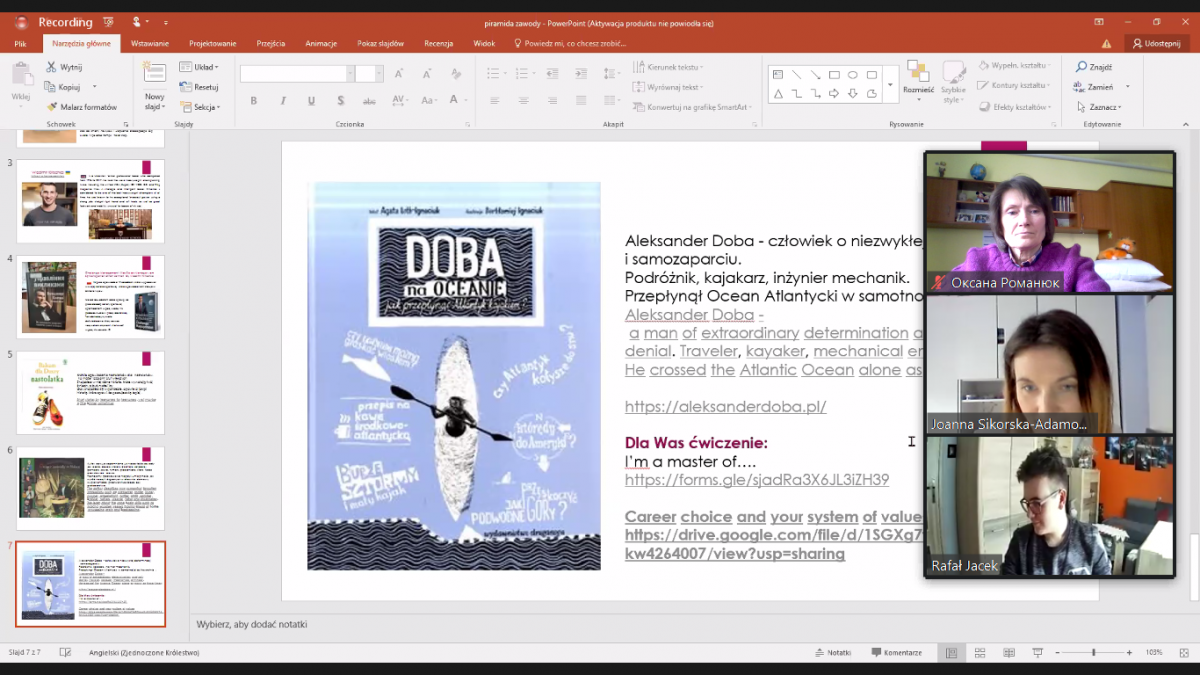The height and width of the screenshot is (675, 1200).
Task: Click the Nowy slajd icon
Action: click(154, 72)
